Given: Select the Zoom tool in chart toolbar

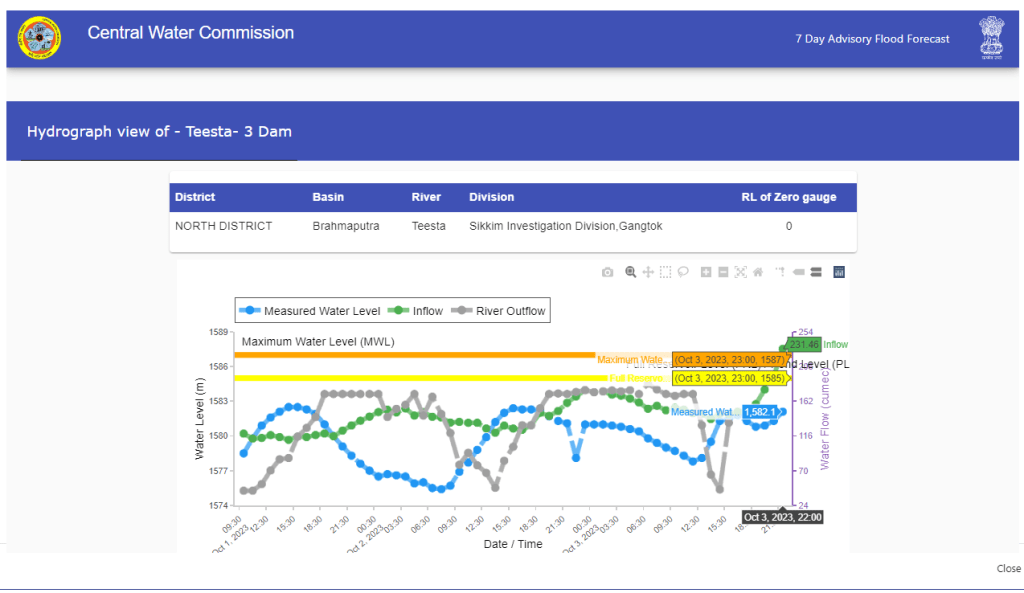Looking at the screenshot, I should 631,272.
